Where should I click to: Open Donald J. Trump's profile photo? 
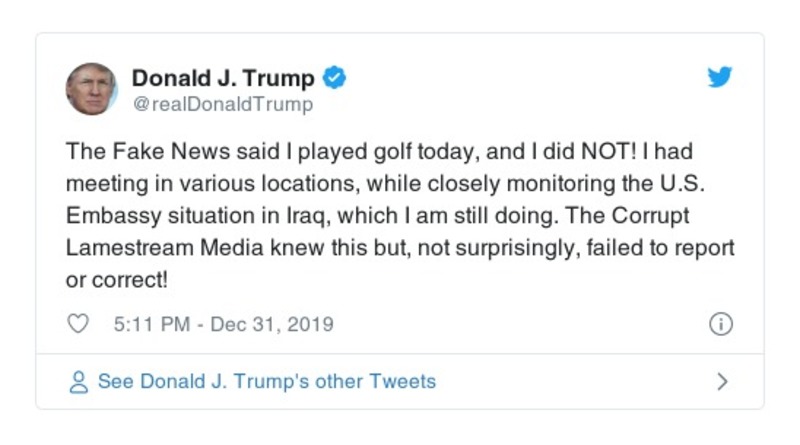click(x=92, y=89)
